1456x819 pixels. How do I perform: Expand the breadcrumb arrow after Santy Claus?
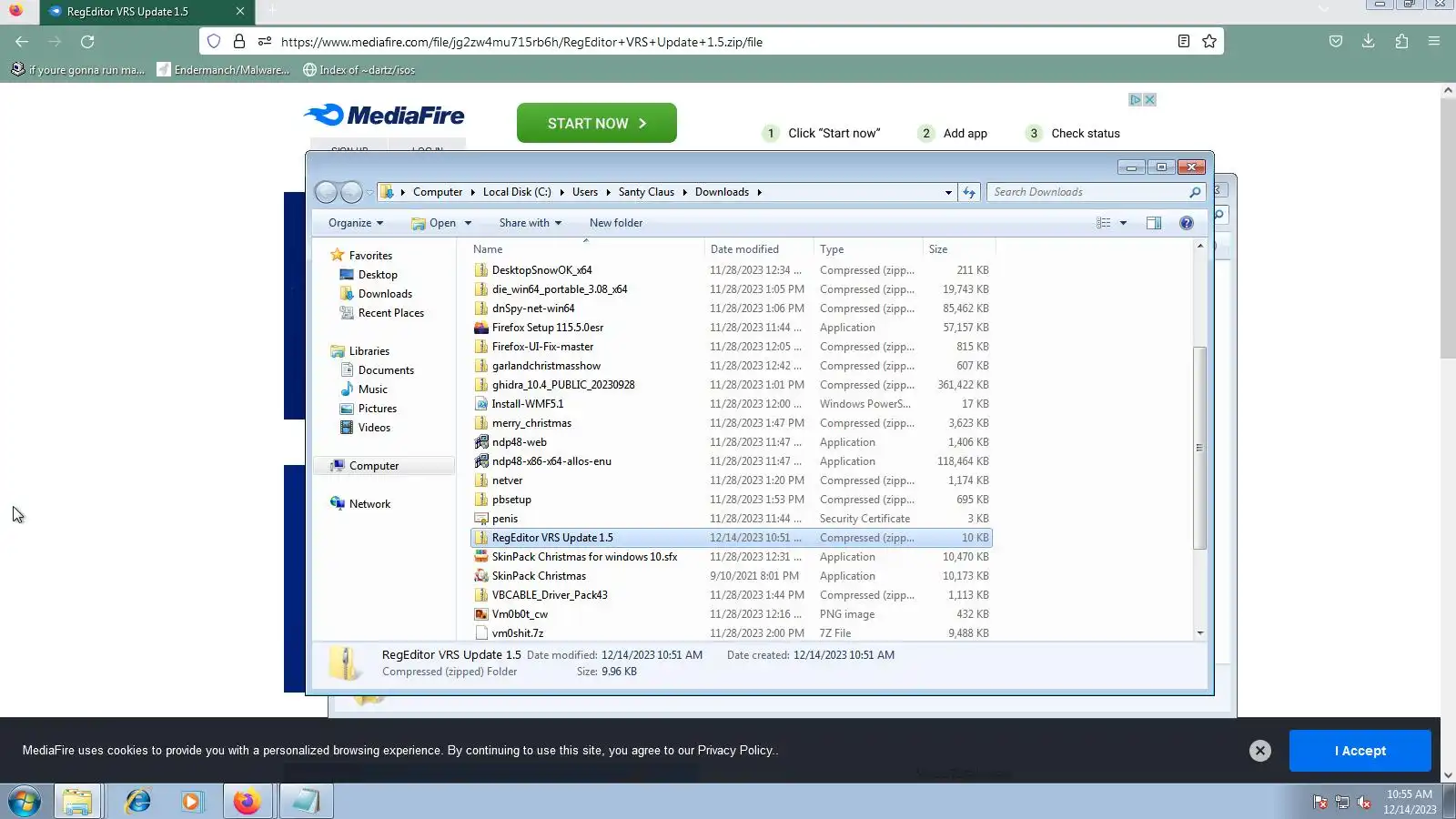(x=684, y=192)
